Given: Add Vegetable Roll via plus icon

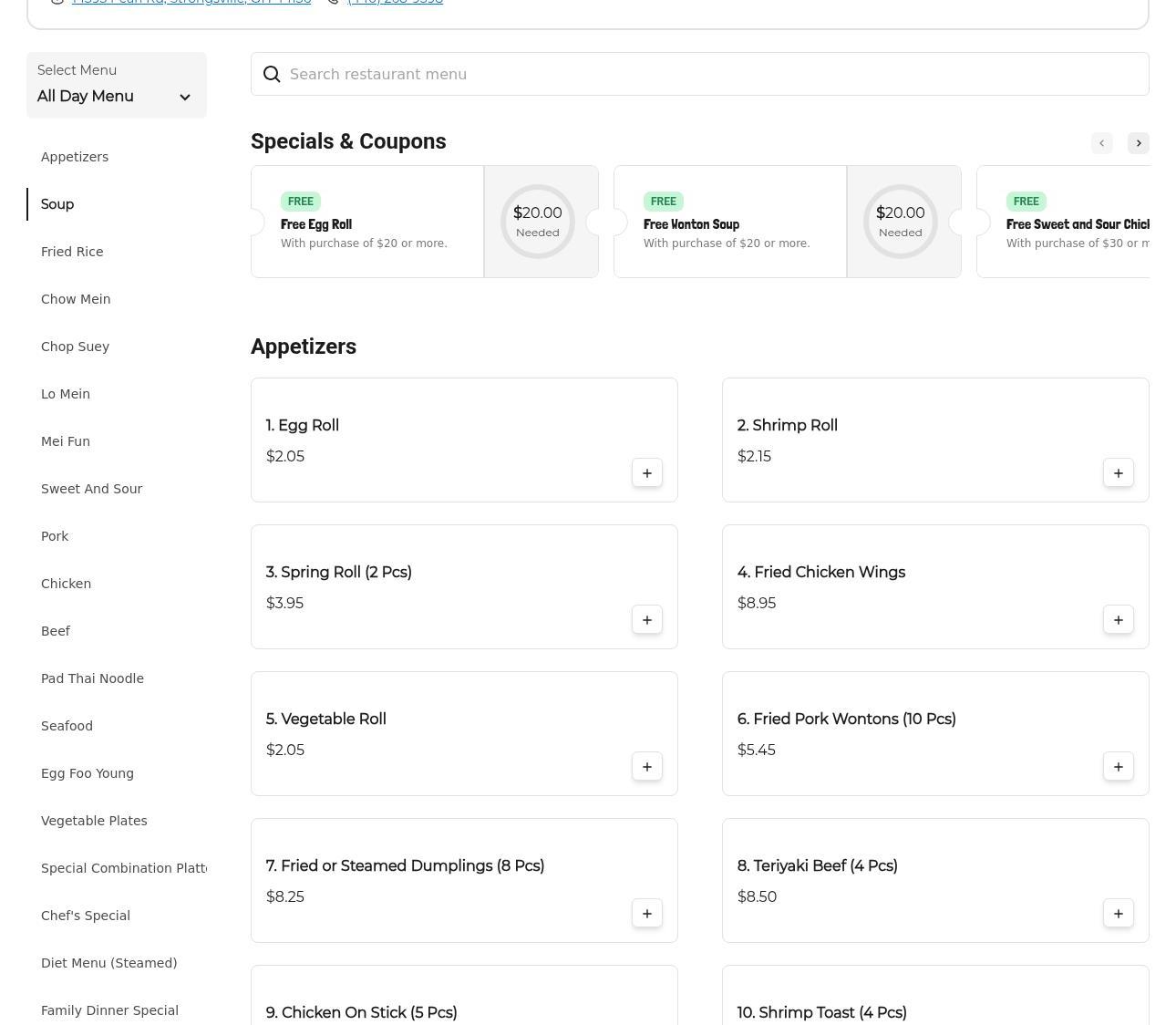Looking at the screenshot, I should click(646, 767).
